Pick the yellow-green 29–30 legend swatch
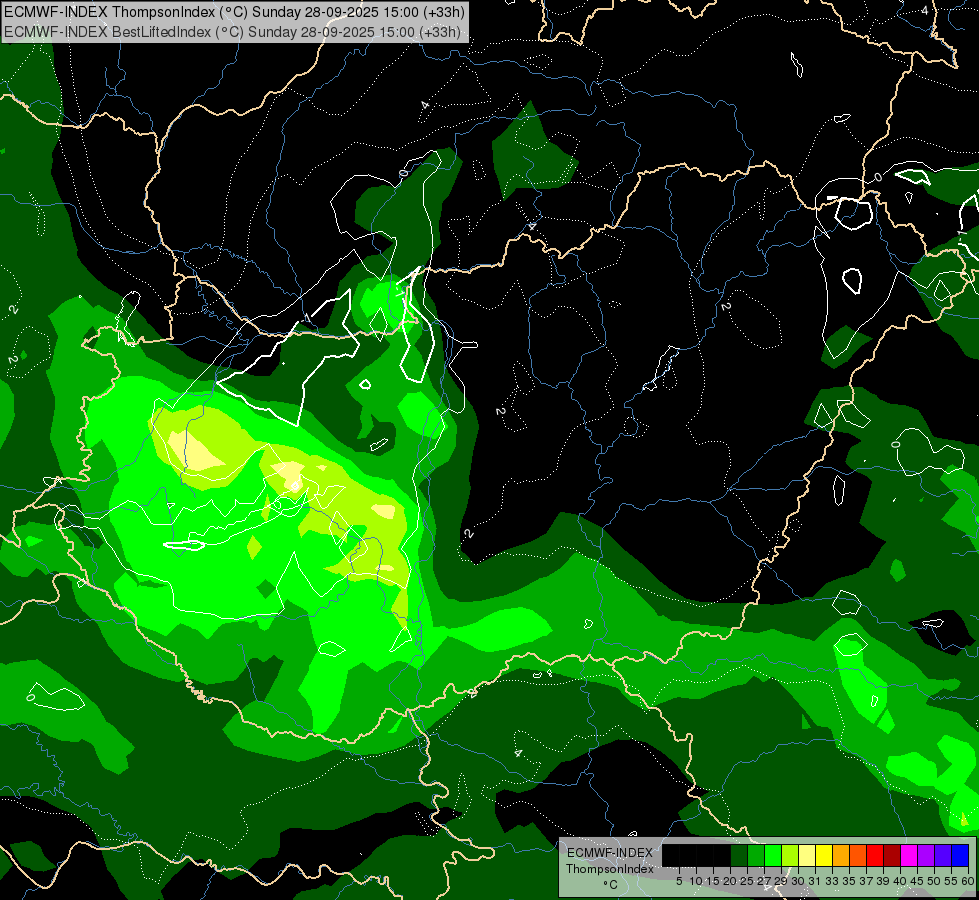 click(x=790, y=855)
